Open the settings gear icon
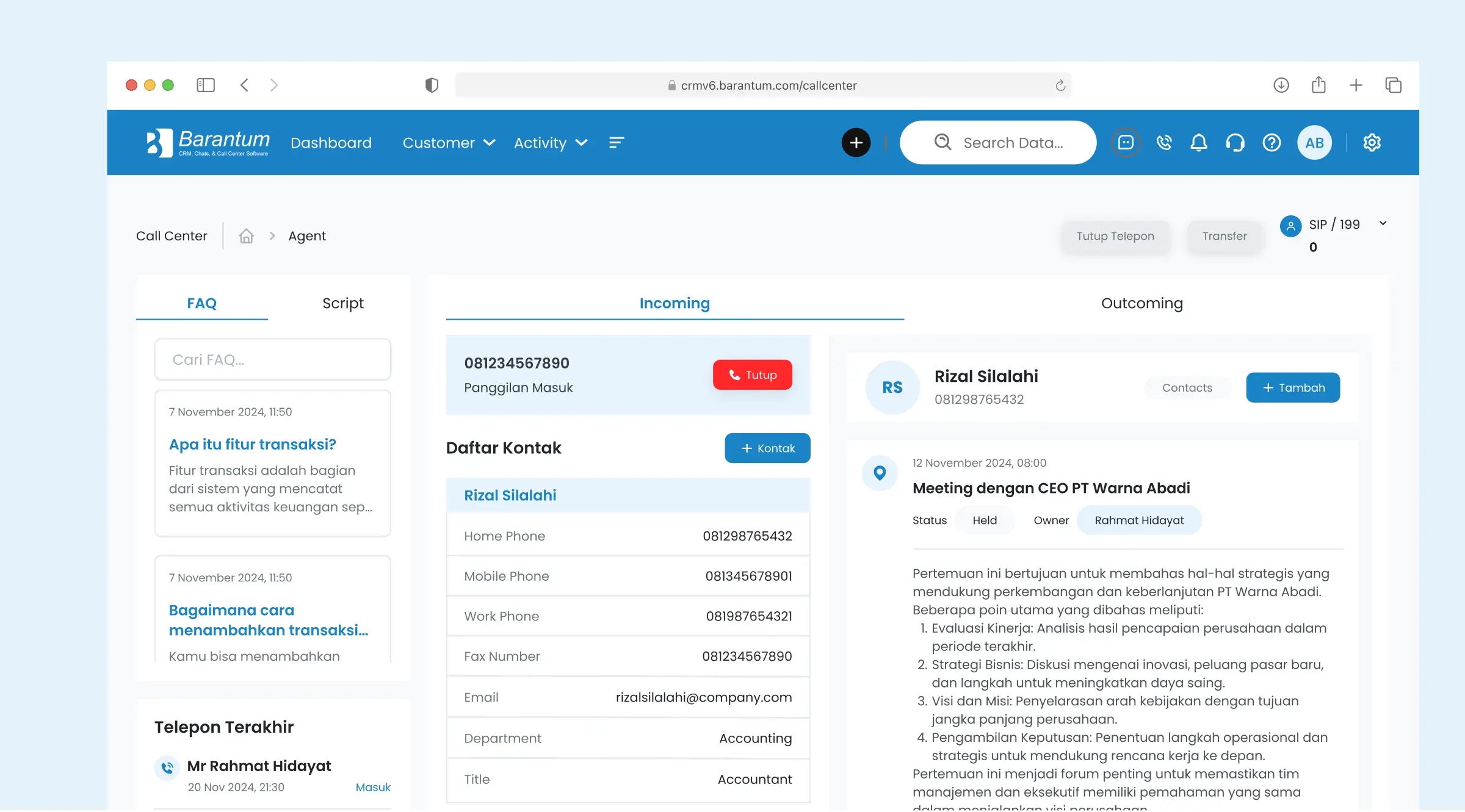The width and height of the screenshot is (1465, 812). pyautogui.click(x=1372, y=142)
